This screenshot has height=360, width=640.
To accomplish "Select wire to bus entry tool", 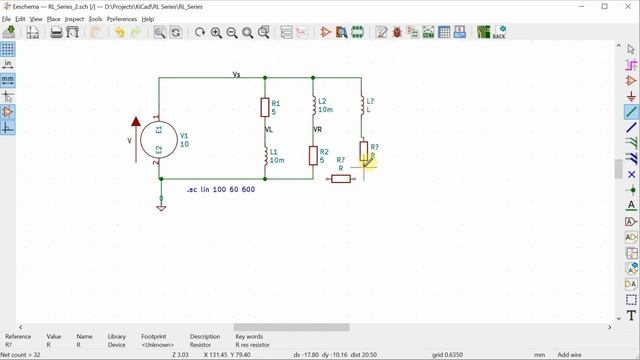I will (x=631, y=143).
